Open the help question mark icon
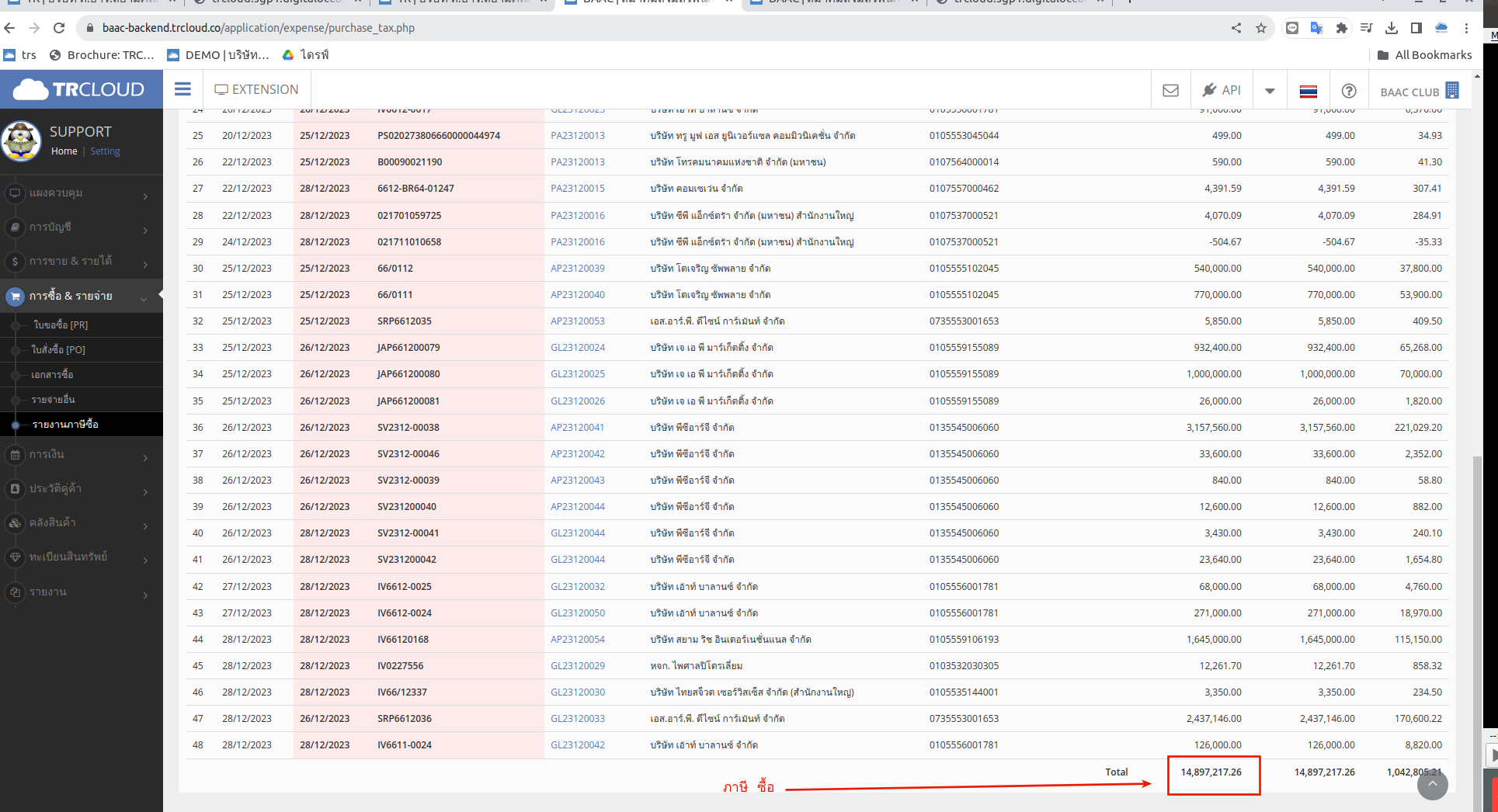Image resolution: width=1498 pixels, height=812 pixels. (x=1349, y=91)
